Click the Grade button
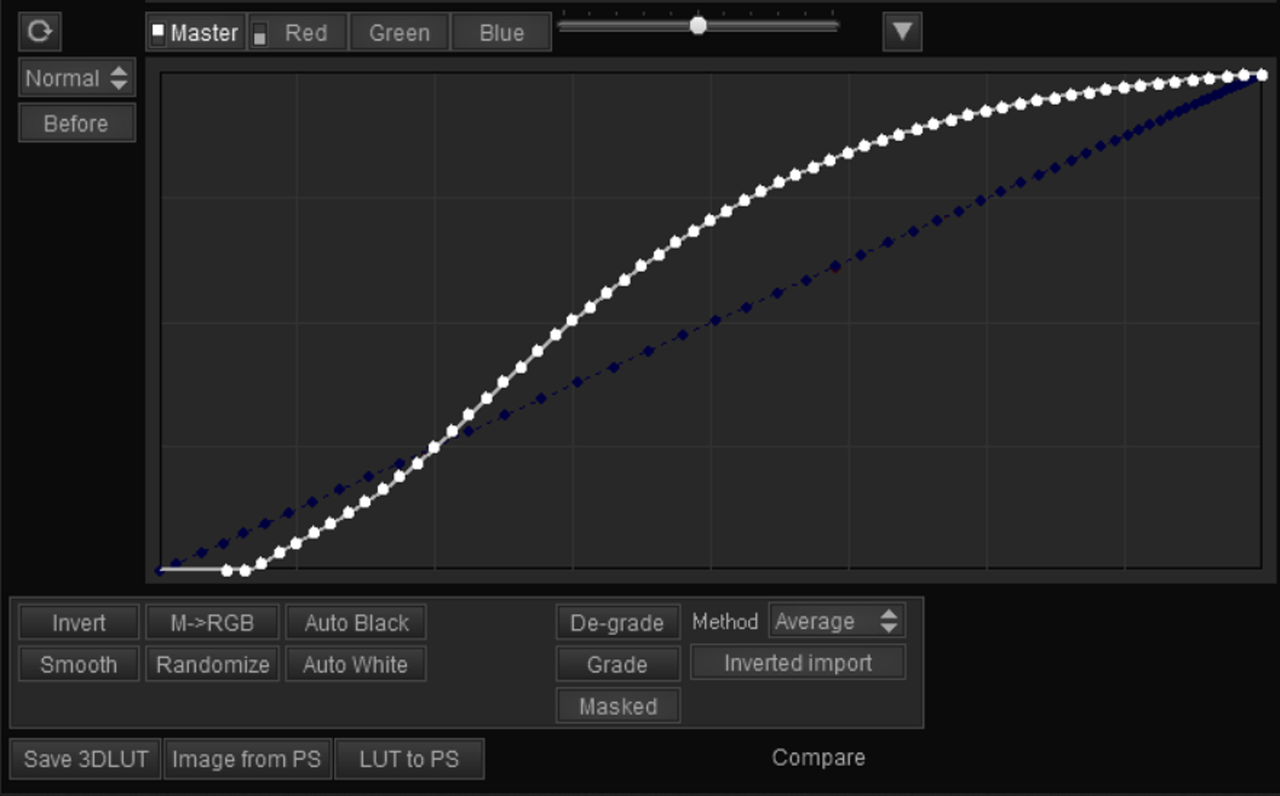 pos(618,665)
